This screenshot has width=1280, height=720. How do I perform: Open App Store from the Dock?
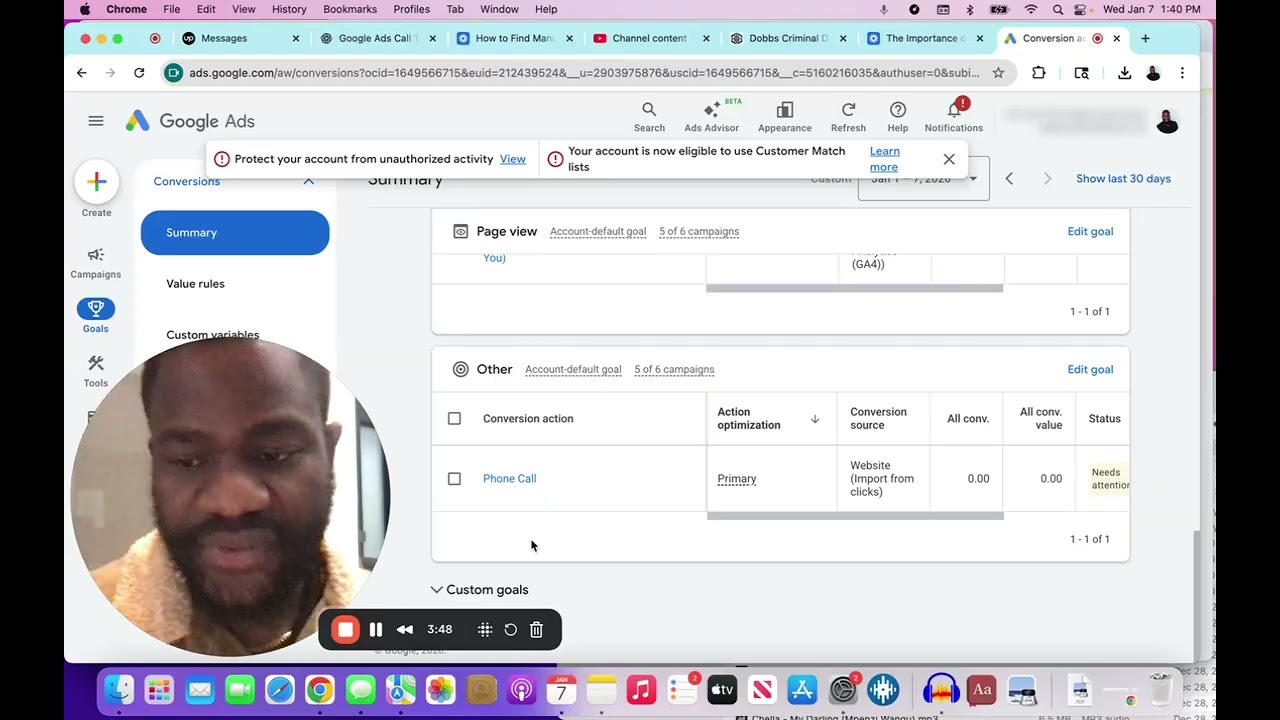802,690
